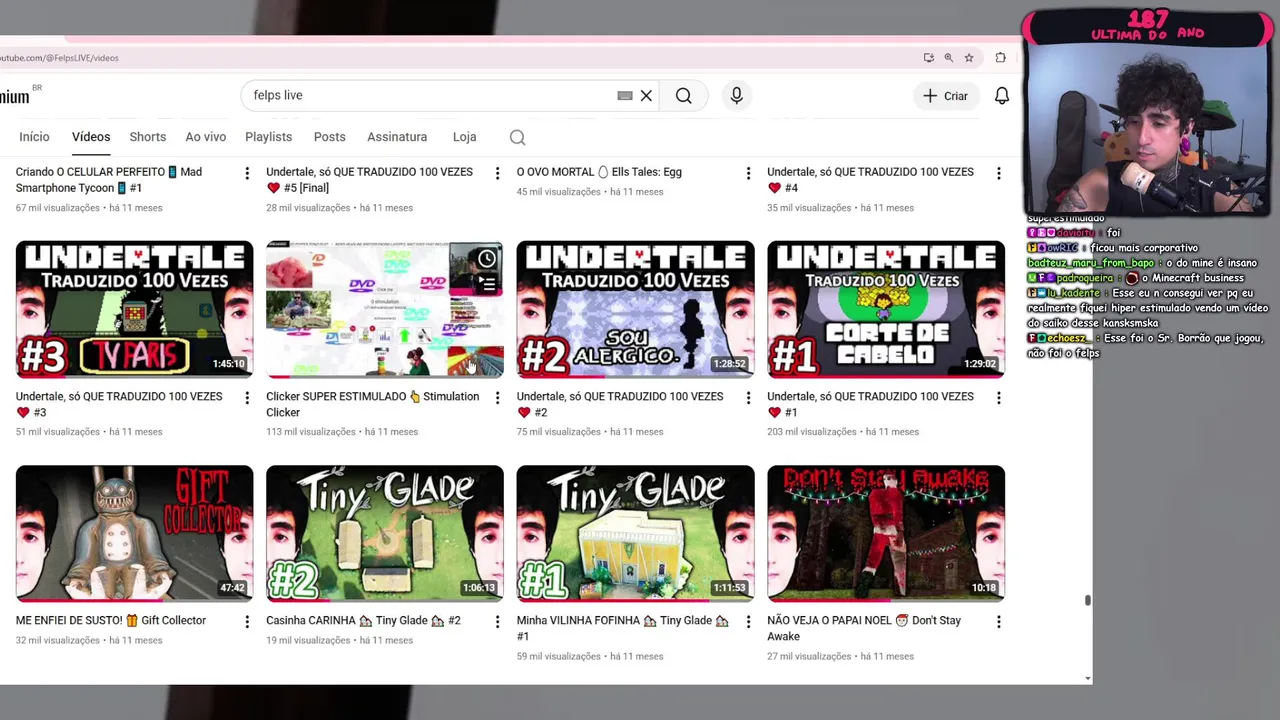
Task: Open more options for Undertale #3 video
Action: click(247, 398)
